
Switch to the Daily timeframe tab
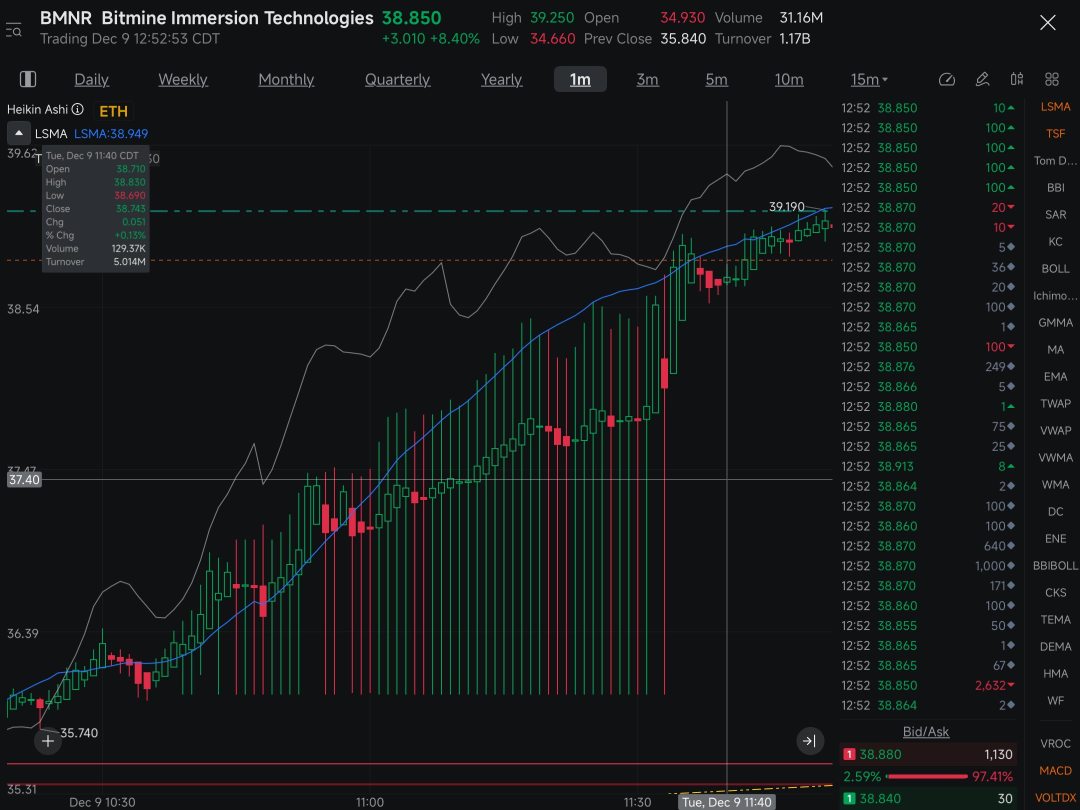click(92, 80)
